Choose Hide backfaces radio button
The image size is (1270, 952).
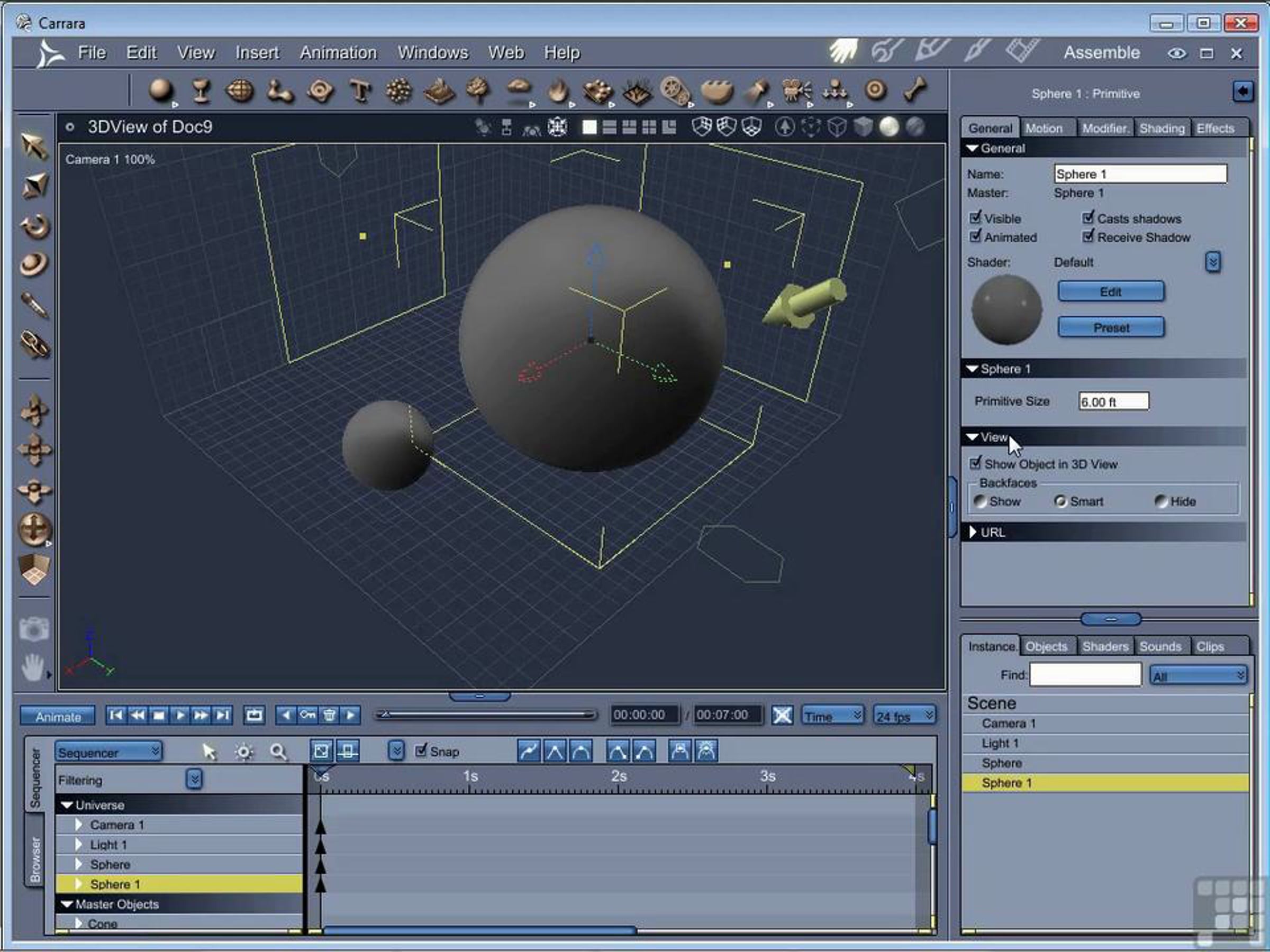point(1160,501)
